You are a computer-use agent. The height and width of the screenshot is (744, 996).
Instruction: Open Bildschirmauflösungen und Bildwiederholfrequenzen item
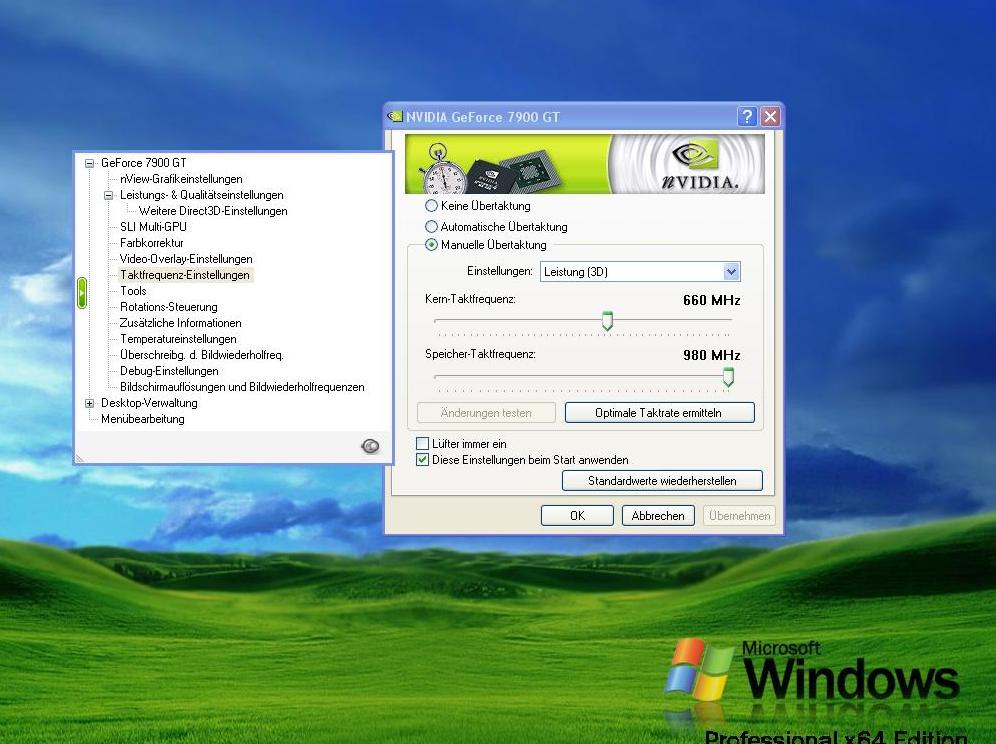pyautogui.click(x=242, y=387)
